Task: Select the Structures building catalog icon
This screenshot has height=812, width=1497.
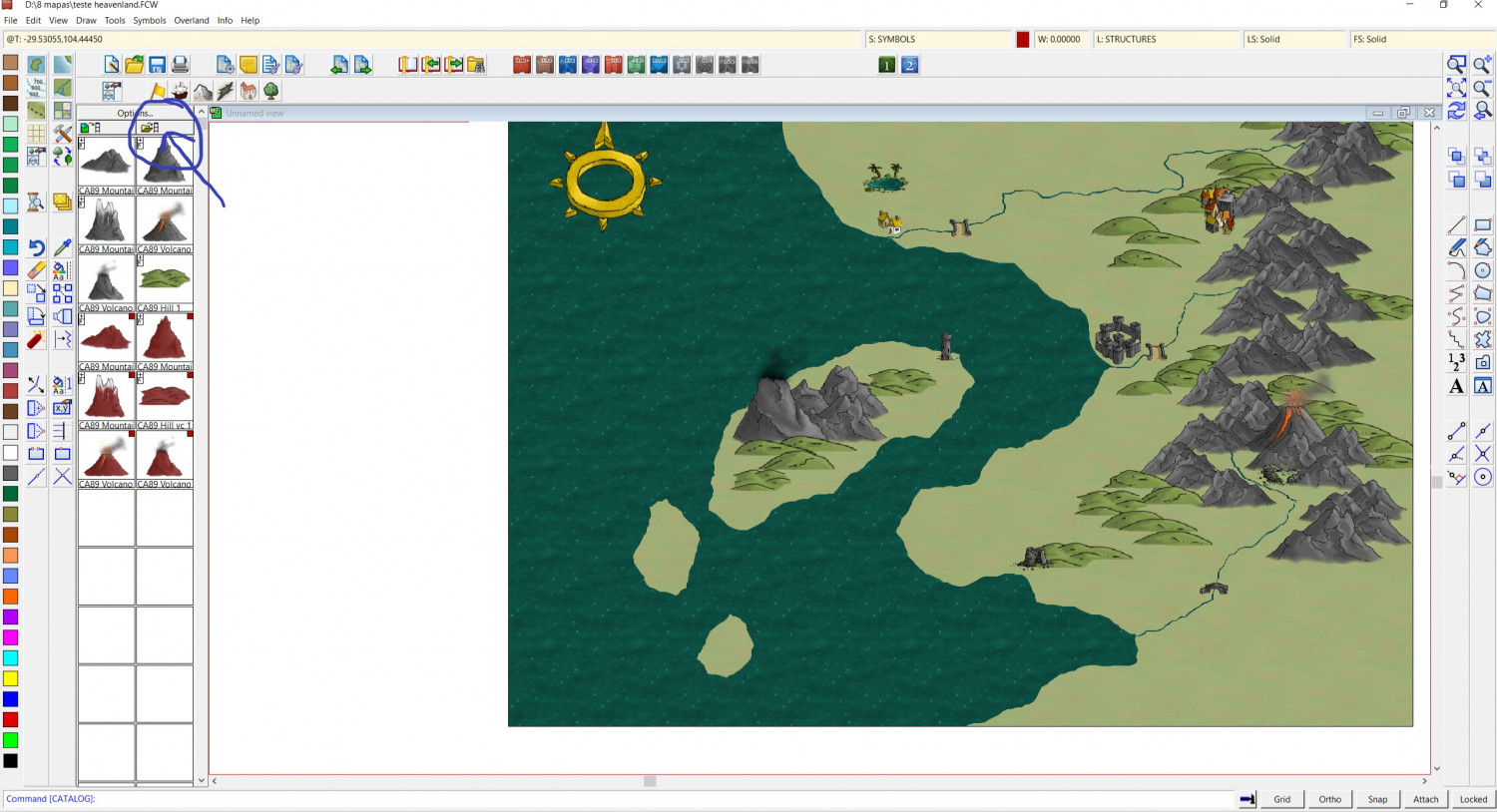Action: [249, 92]
